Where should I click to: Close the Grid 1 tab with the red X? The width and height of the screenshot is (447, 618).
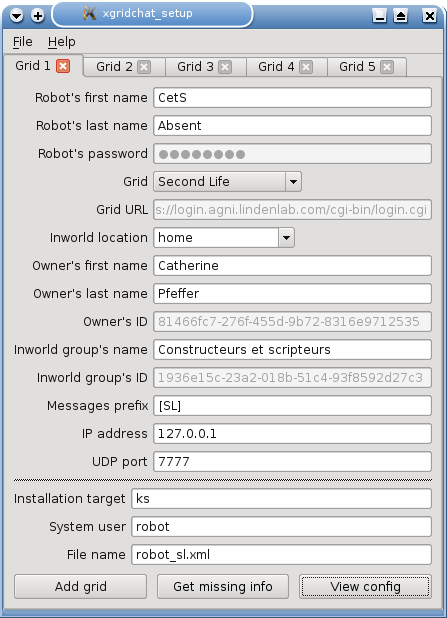click(63, 66)
